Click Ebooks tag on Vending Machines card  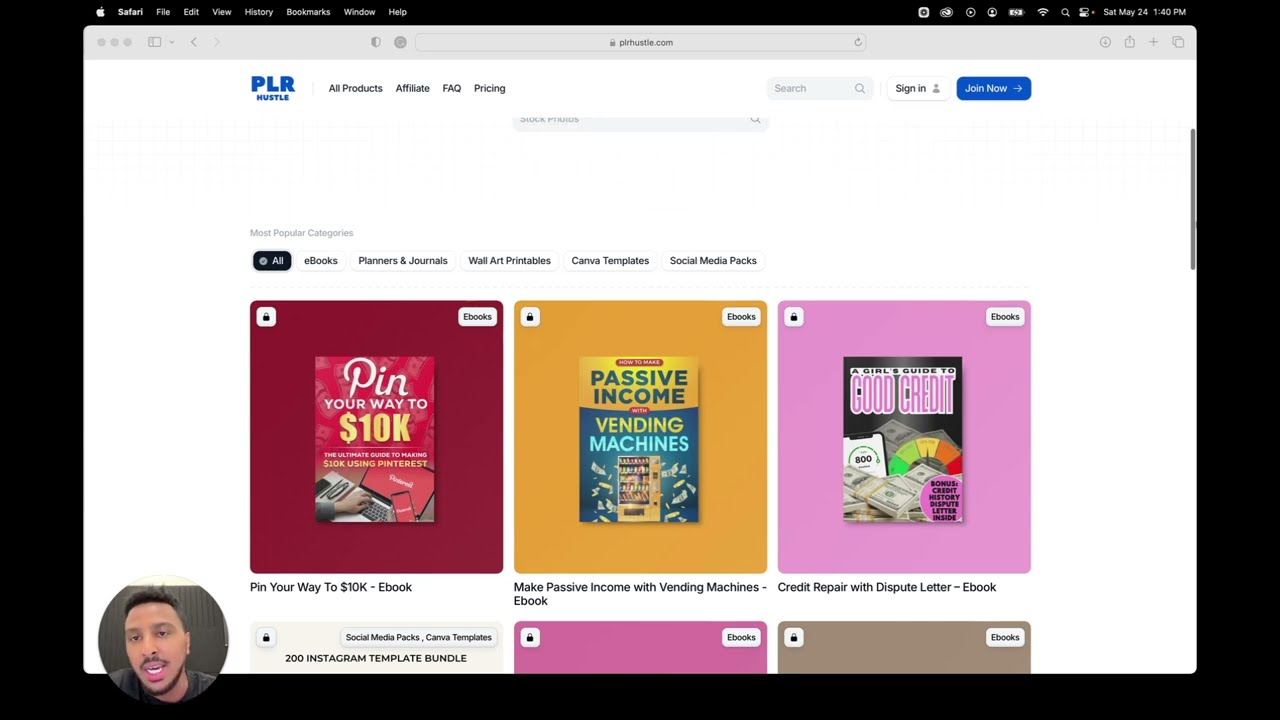(741, 317)
